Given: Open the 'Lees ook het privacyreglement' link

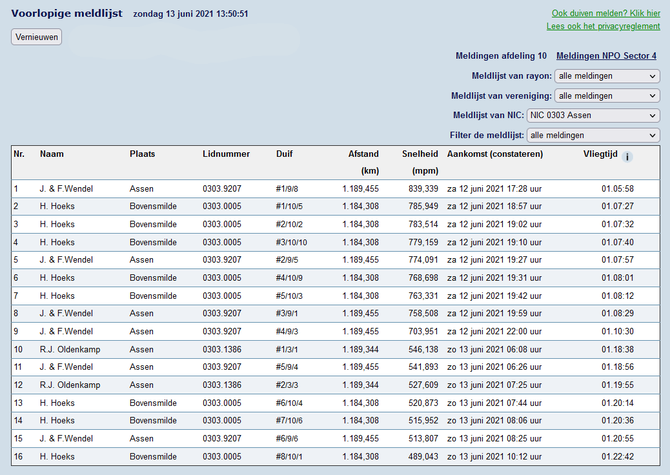Looking at the screenshot, I should click(602, 27).
